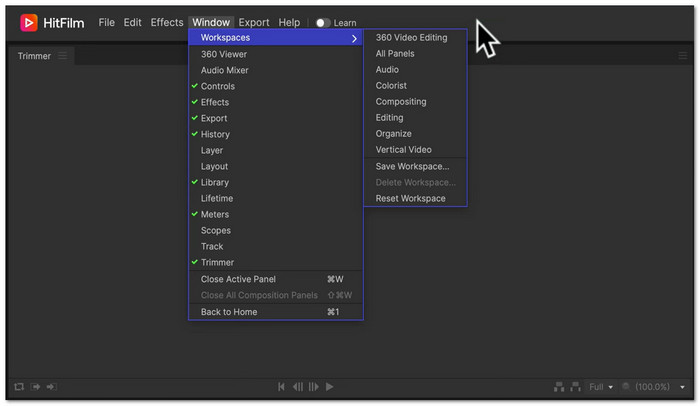Click the overlay clip arrow icon

(x=52, y=387)
